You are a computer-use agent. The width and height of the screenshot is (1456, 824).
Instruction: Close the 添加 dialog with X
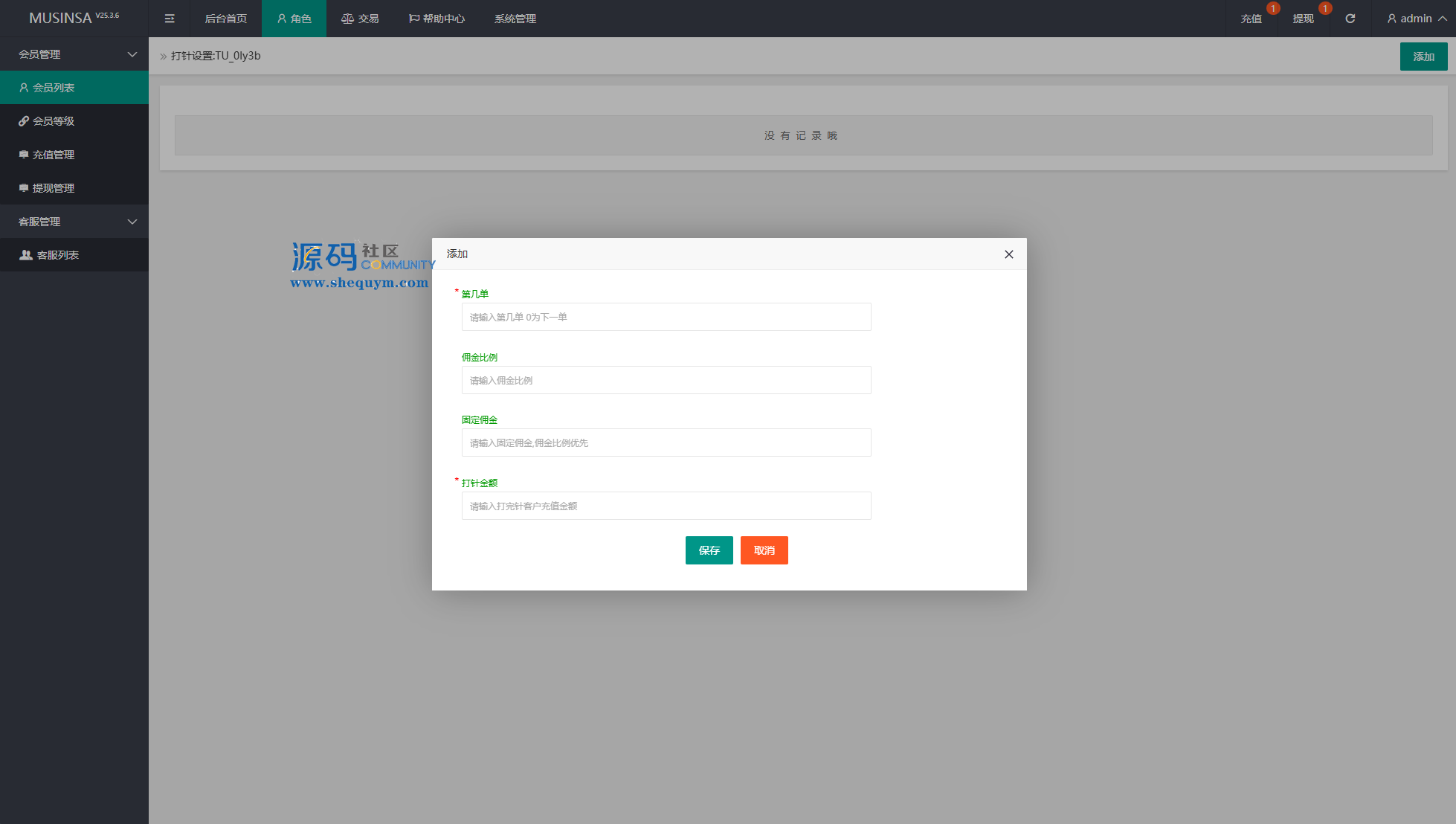click(1008, 254)
